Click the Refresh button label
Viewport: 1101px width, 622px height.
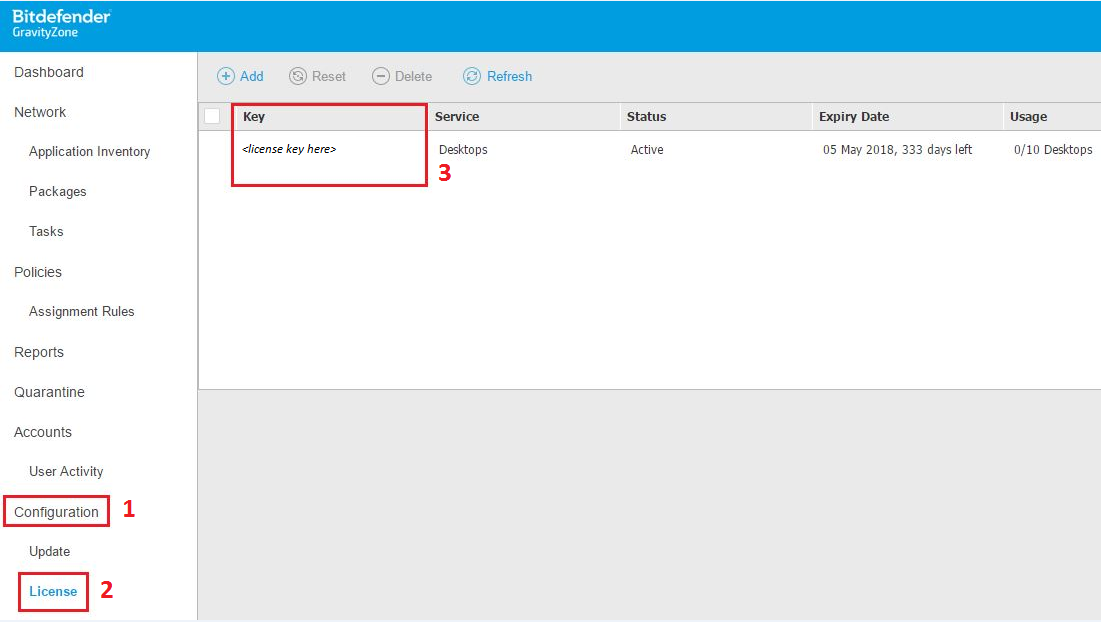click(x=509, y=77)
